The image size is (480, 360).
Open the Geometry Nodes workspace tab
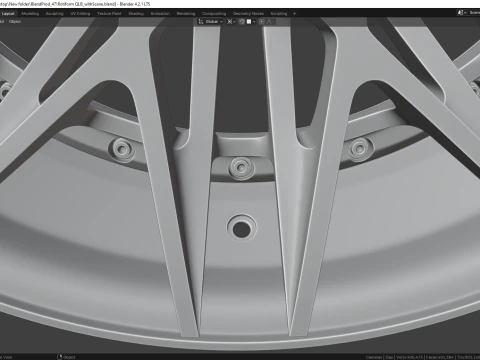[x=248, y=14]
